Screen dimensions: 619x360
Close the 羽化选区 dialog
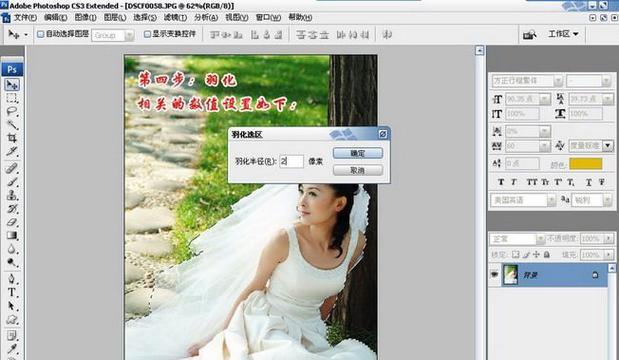(383, 134)
